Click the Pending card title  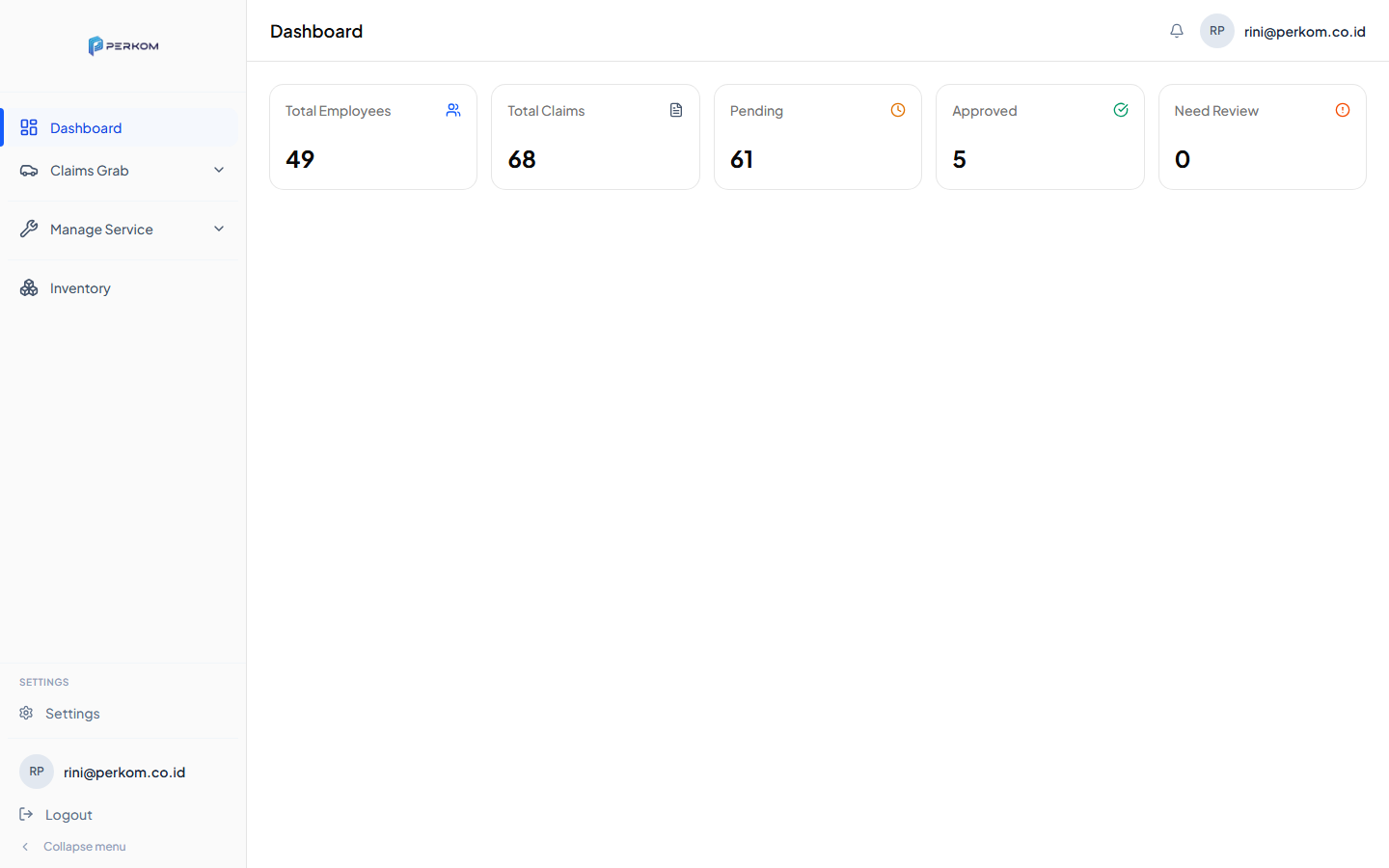pos(756,111)
